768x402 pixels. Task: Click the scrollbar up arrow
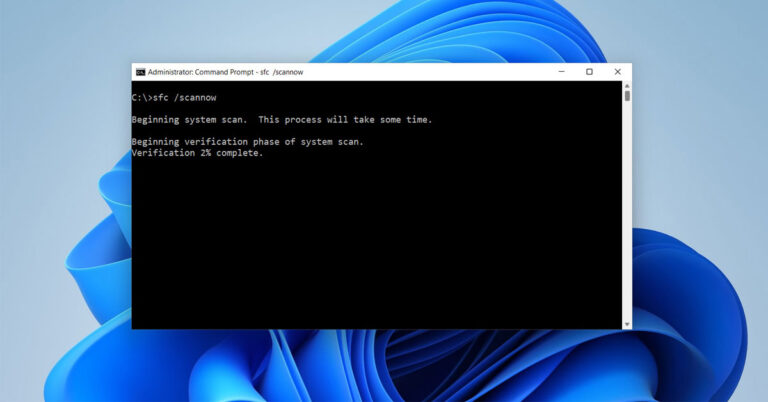(x=627, y=86)
